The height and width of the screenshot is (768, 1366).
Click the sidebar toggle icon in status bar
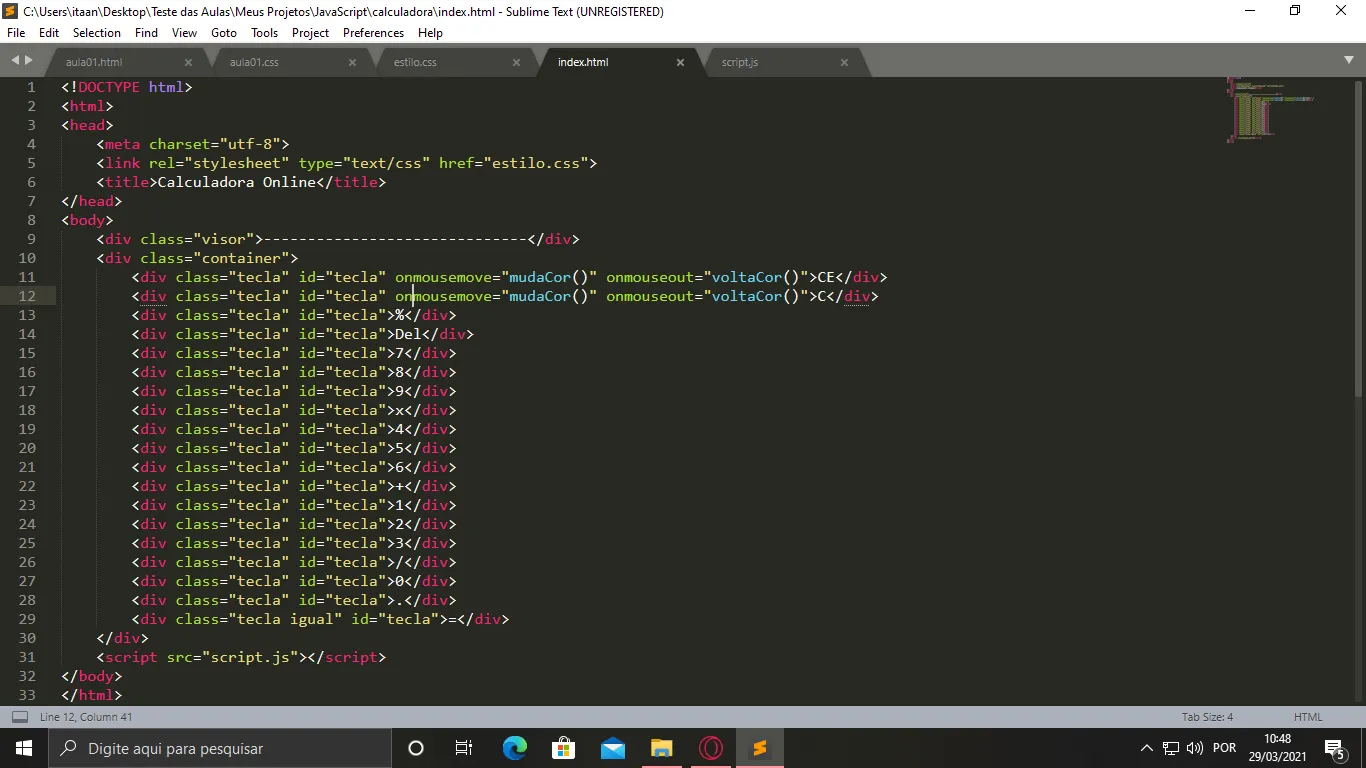(19, 717)
